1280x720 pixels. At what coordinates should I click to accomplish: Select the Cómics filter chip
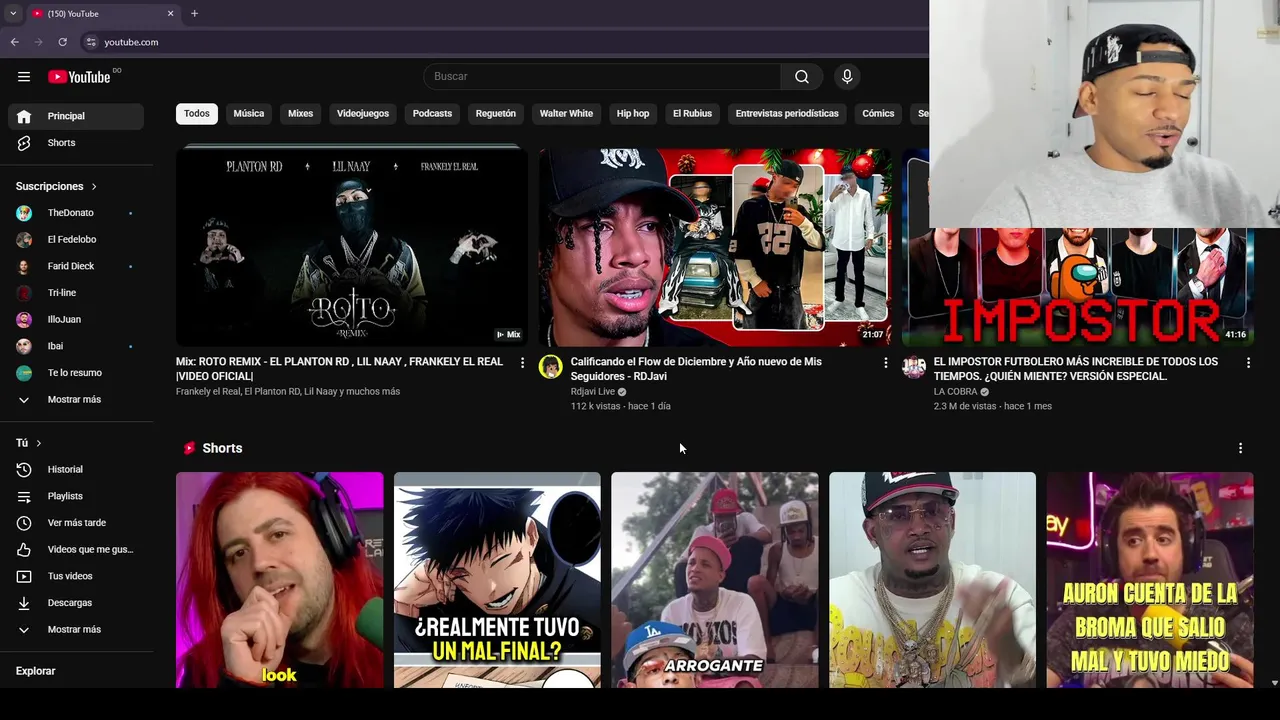[878, 114]
